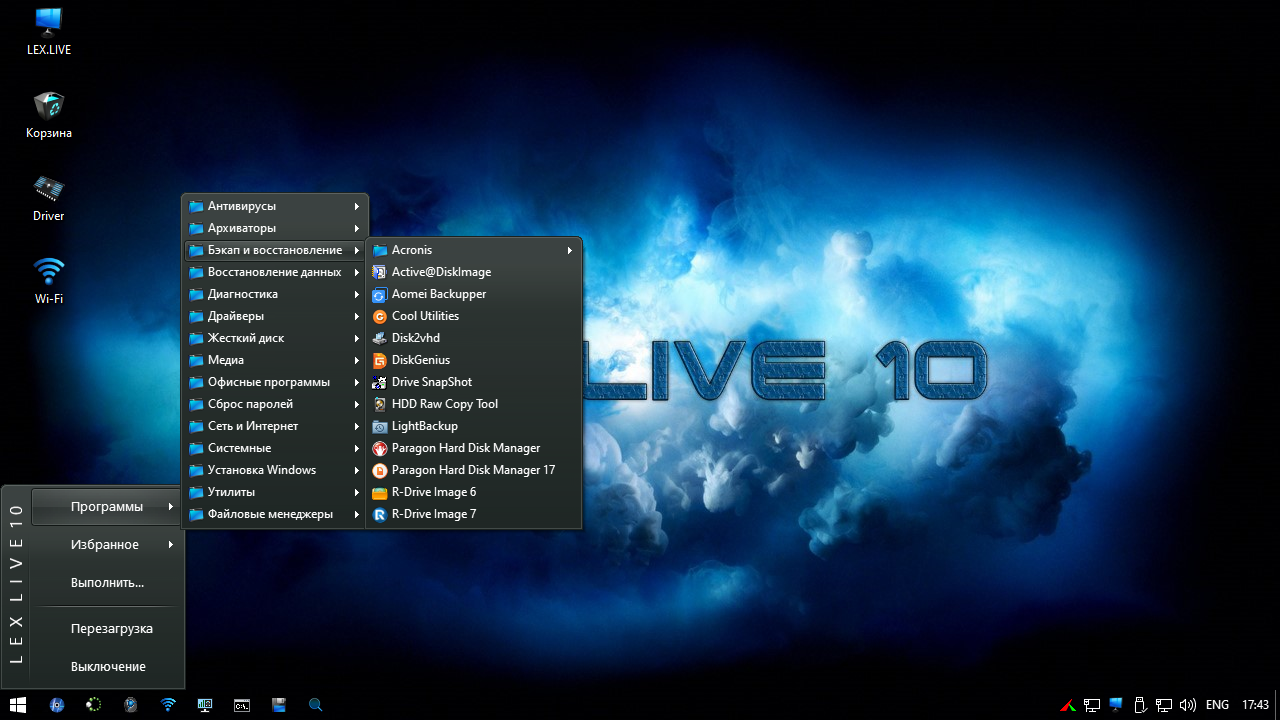This screenshot has height=720, width=1280.
Task: Click Выключение to shut down
Action: (108, 667)
